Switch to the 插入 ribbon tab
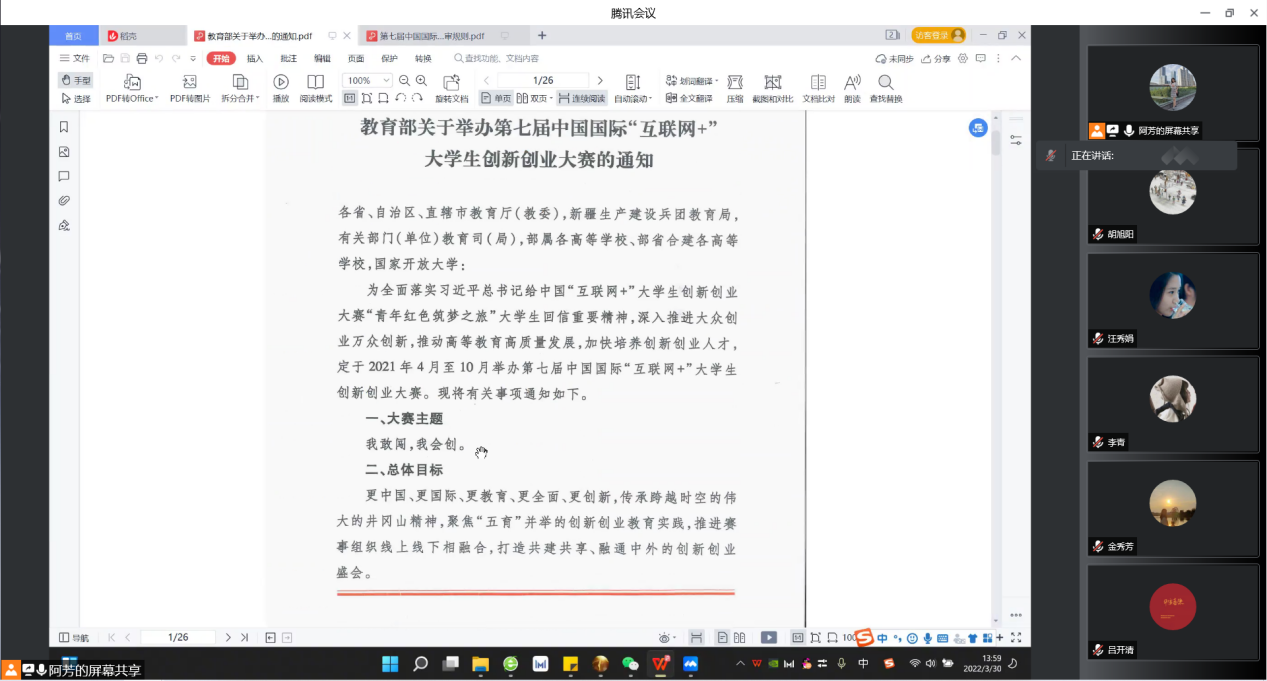The width and height of the screenshot is (1267, 681). 255,58
